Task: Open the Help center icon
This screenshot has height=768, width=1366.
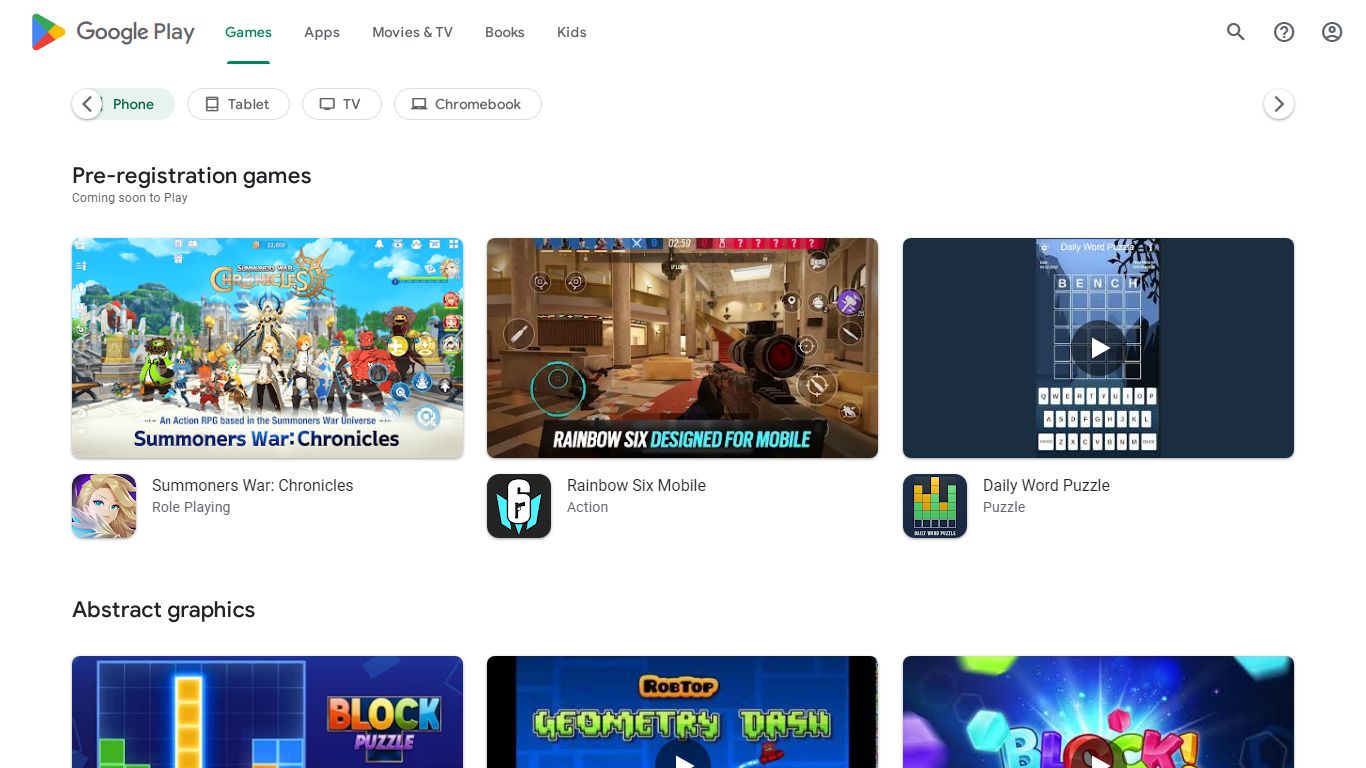Action: tap(1284, 32)
